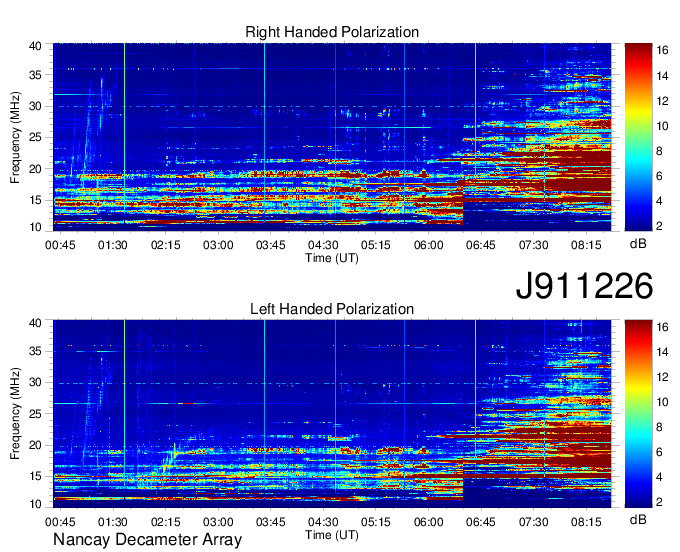Click the Right Handed Polarization spectrogram image
The width and height of the screenshot is (680, 552).
[x=332, y=137]
